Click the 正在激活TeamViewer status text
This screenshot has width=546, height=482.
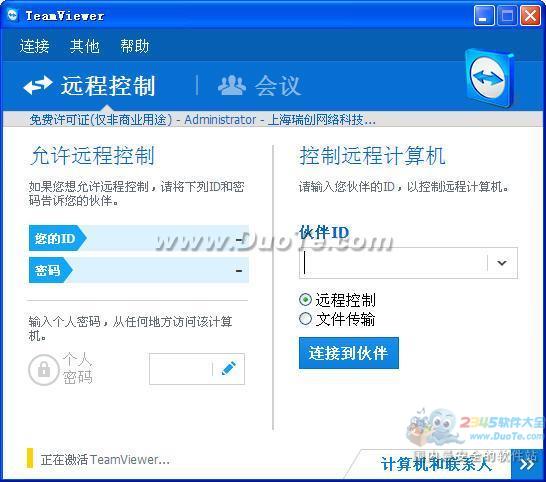pos(105,460)
